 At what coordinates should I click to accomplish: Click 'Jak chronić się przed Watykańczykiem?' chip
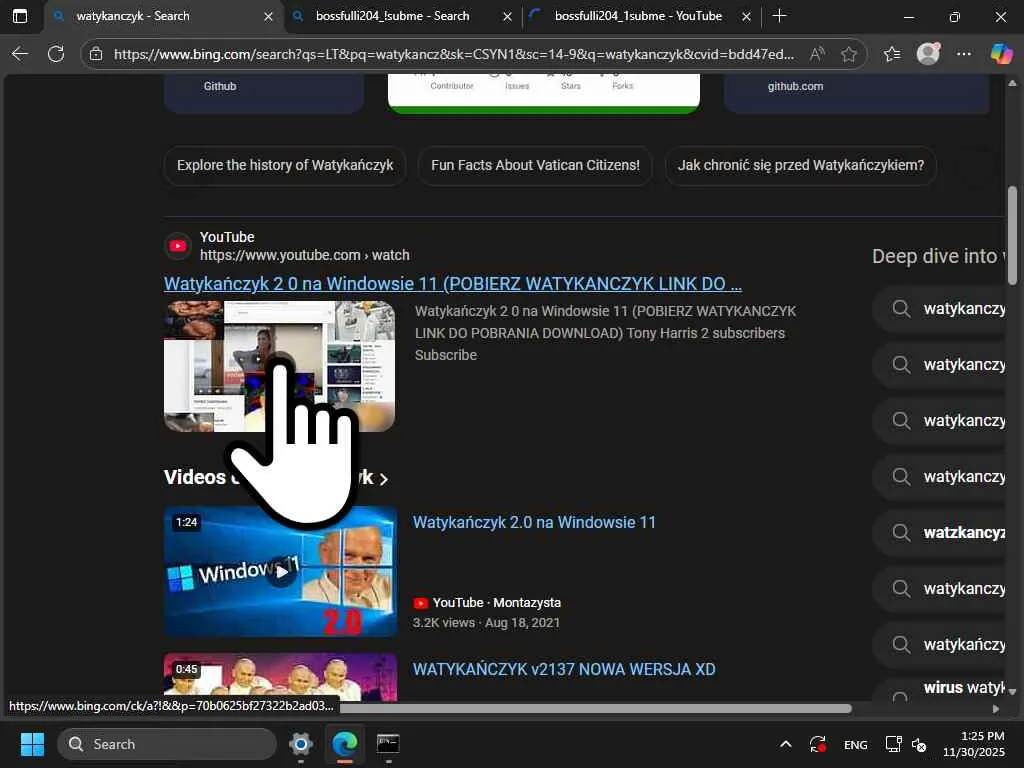[801, 165]
